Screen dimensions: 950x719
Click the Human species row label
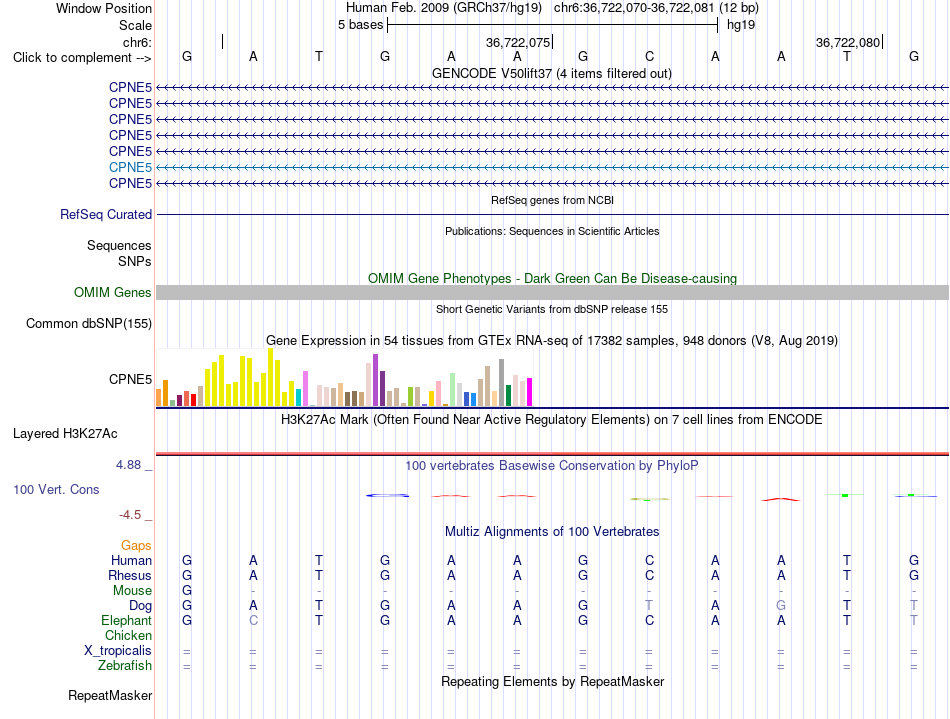click(131, 560)
